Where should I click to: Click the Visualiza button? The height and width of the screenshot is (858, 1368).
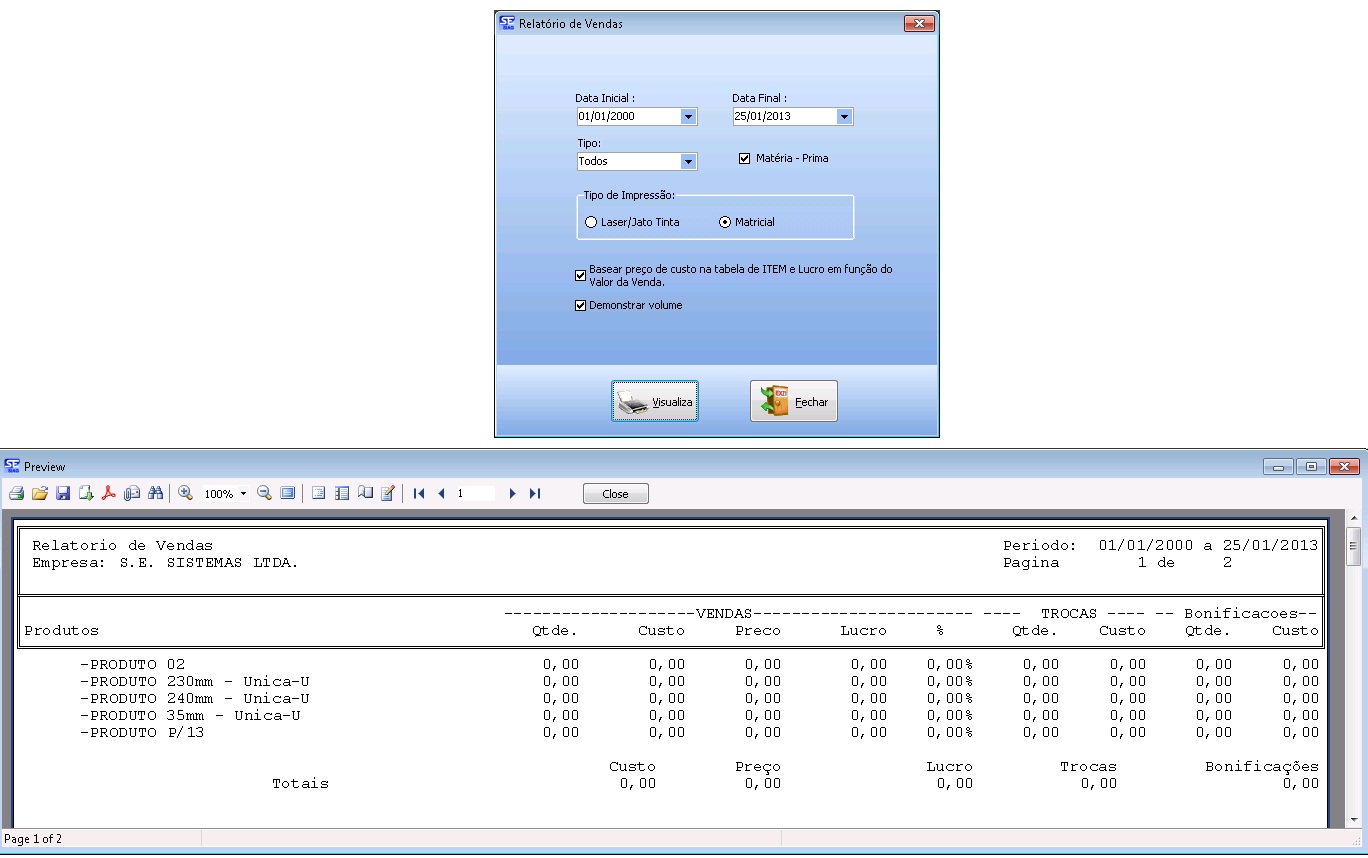pyautogui.click(x=655, y=402)
